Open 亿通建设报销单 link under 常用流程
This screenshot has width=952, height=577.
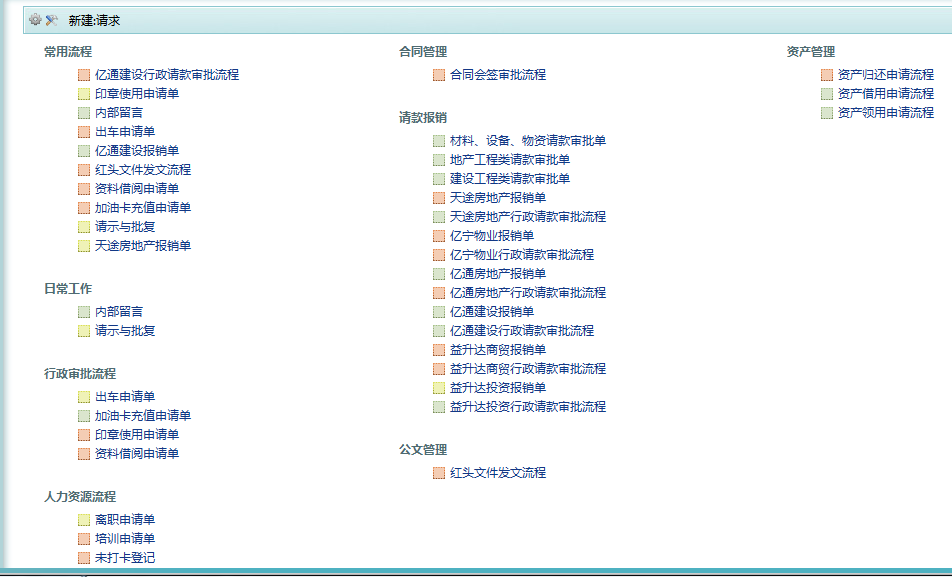pyautogui.click(x=137, y=151)
